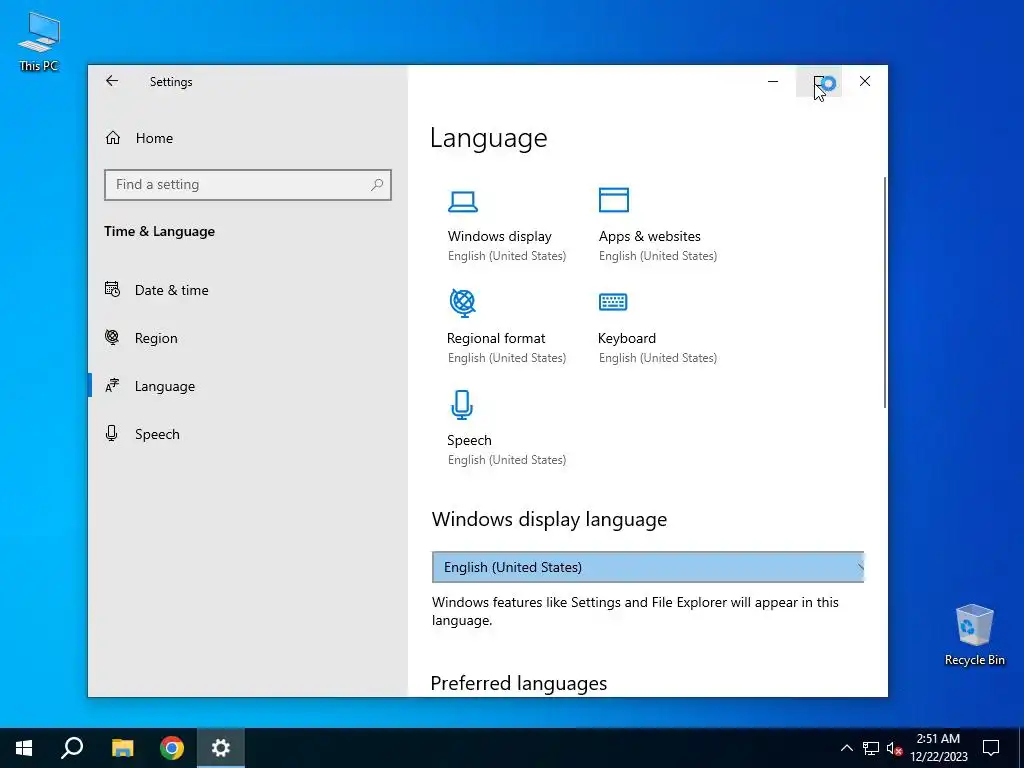Viewport: 1024px width, 768px height.
Task: Click the magnifier icon in the search box
Action: [x=377, y=185]
